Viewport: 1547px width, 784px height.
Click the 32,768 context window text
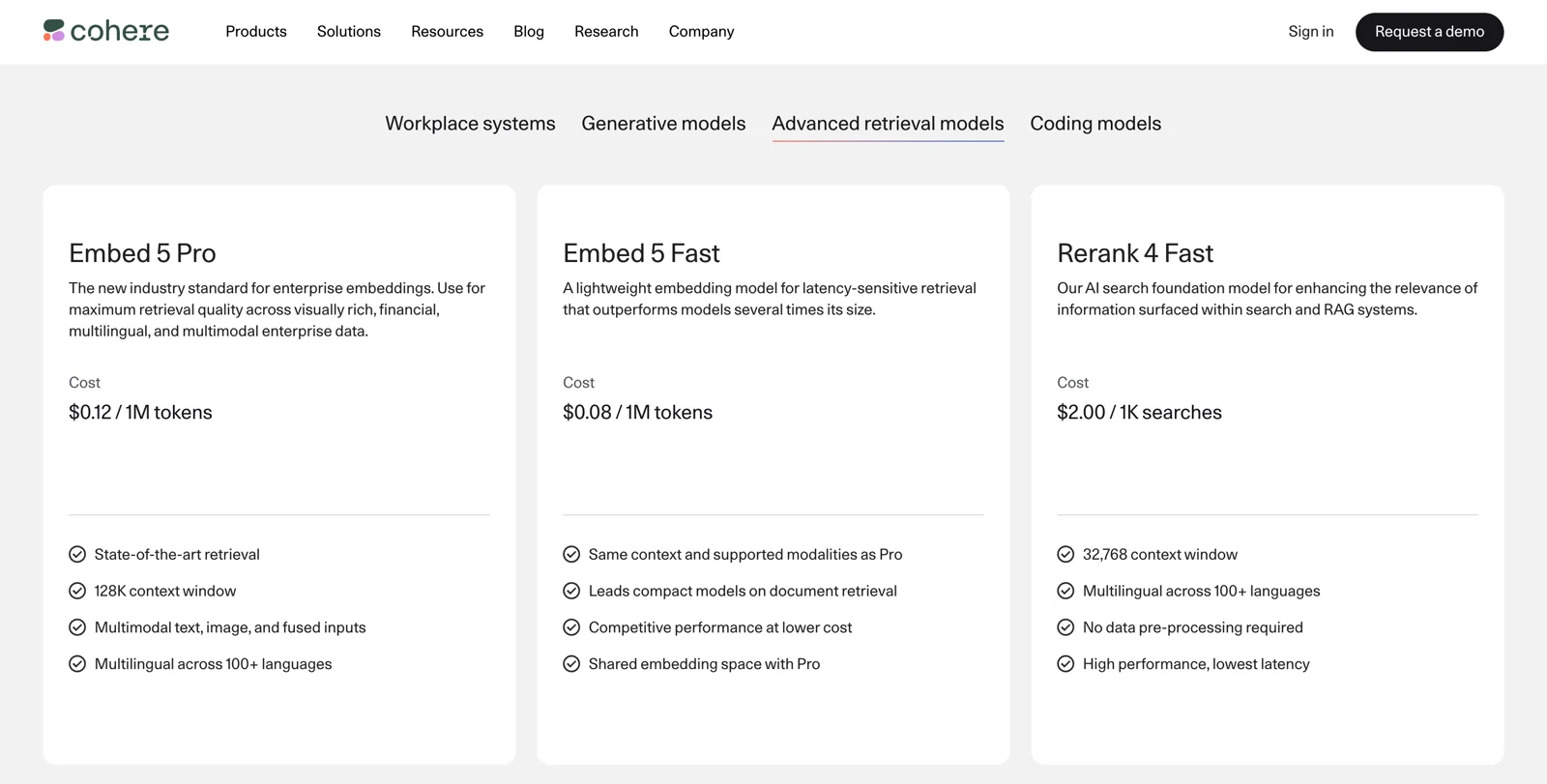(1160, 554)
